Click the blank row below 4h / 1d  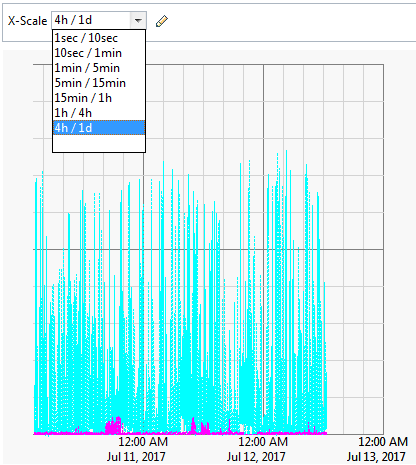(99, 143)
